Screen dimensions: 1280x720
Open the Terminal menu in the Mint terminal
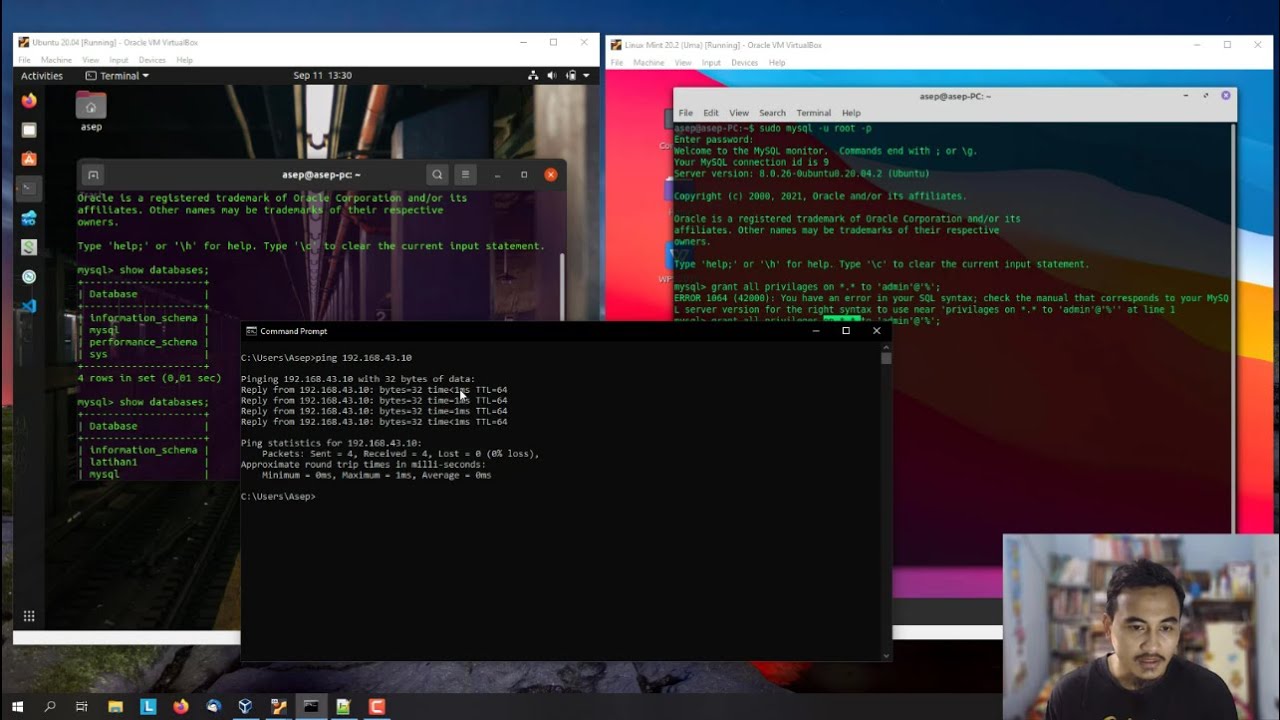click(813, 113)
